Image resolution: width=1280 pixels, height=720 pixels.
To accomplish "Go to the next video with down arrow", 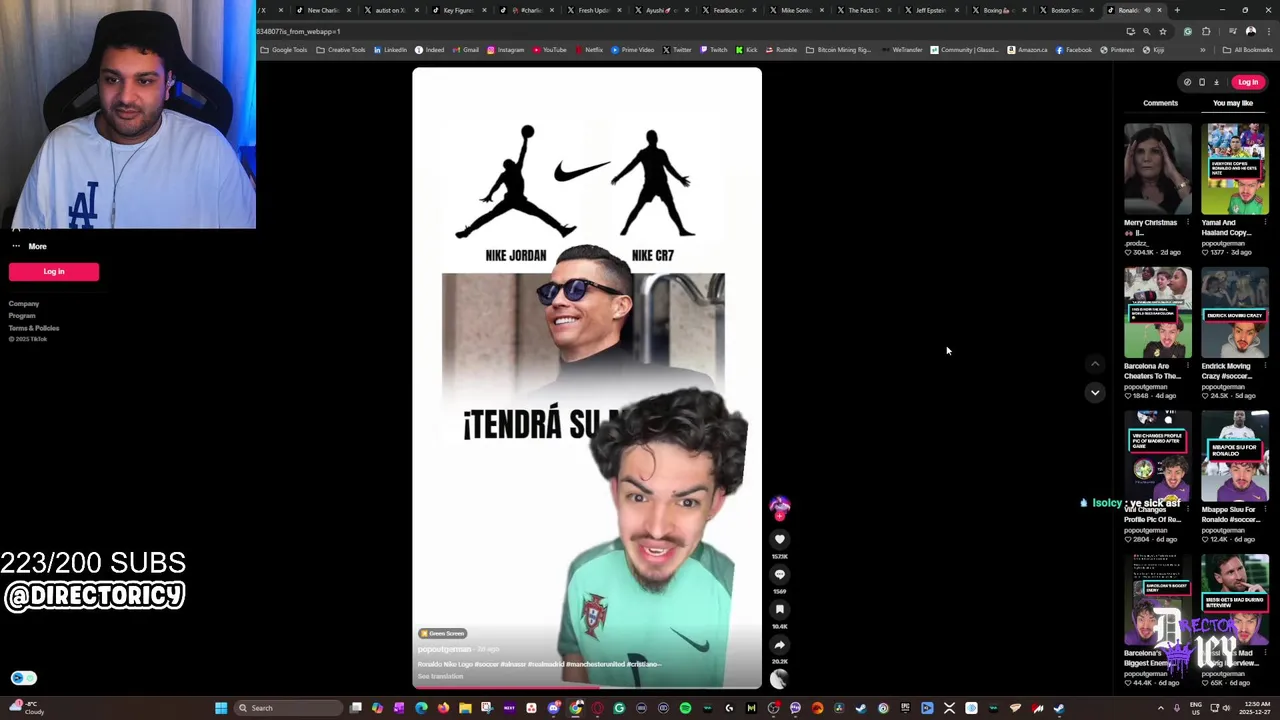I will [1095, 393].
